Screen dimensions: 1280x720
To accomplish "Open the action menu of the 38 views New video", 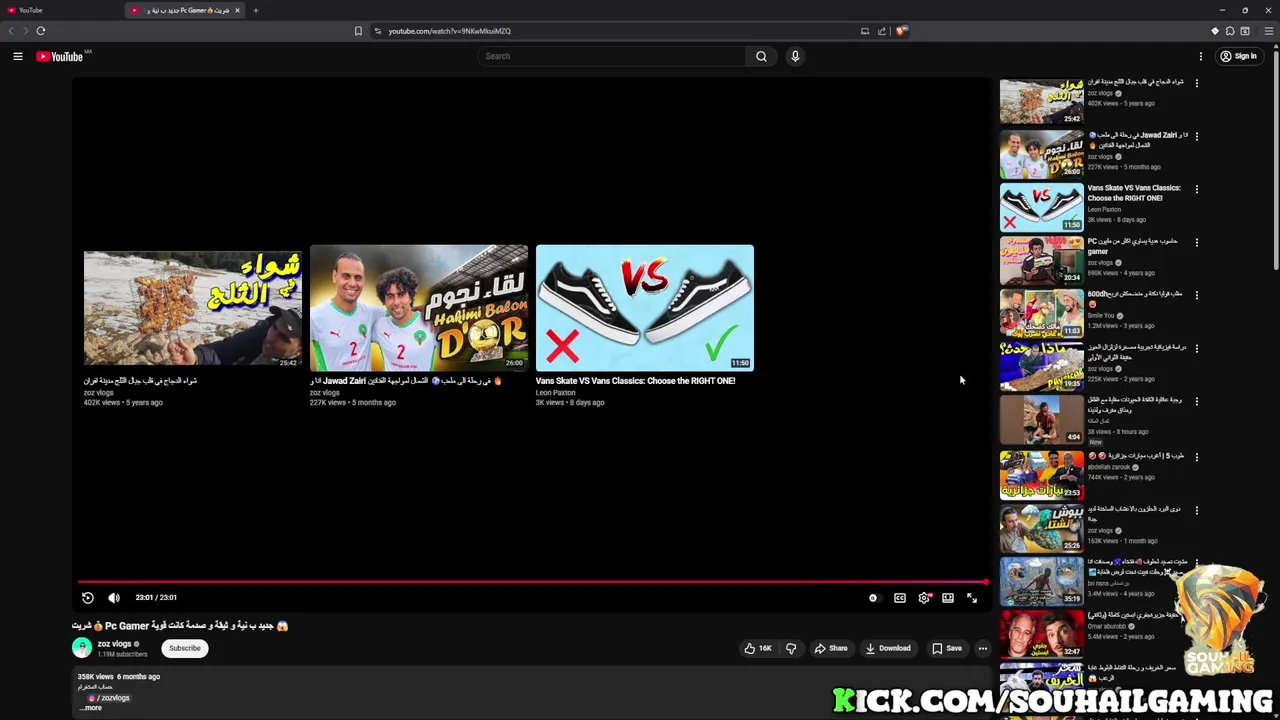I will click(1197, 402).
